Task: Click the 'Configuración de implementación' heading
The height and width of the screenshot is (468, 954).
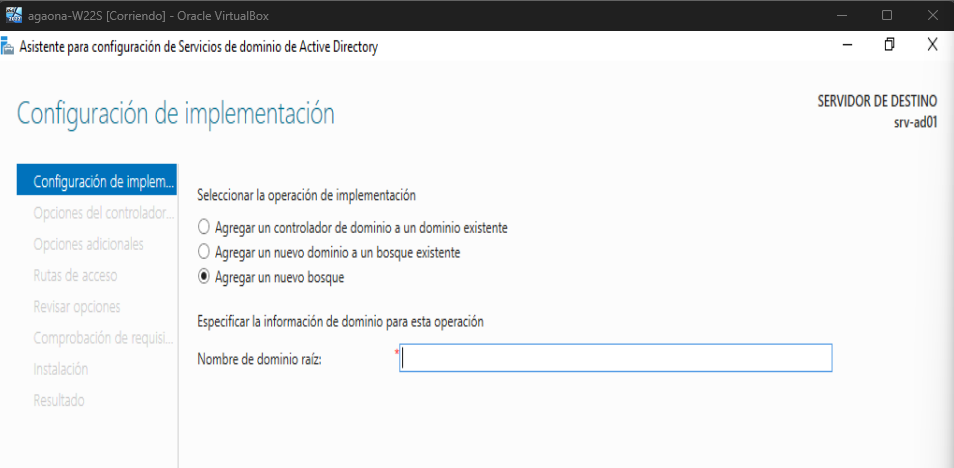Action: pyautogui.click(x=176, y=114)
